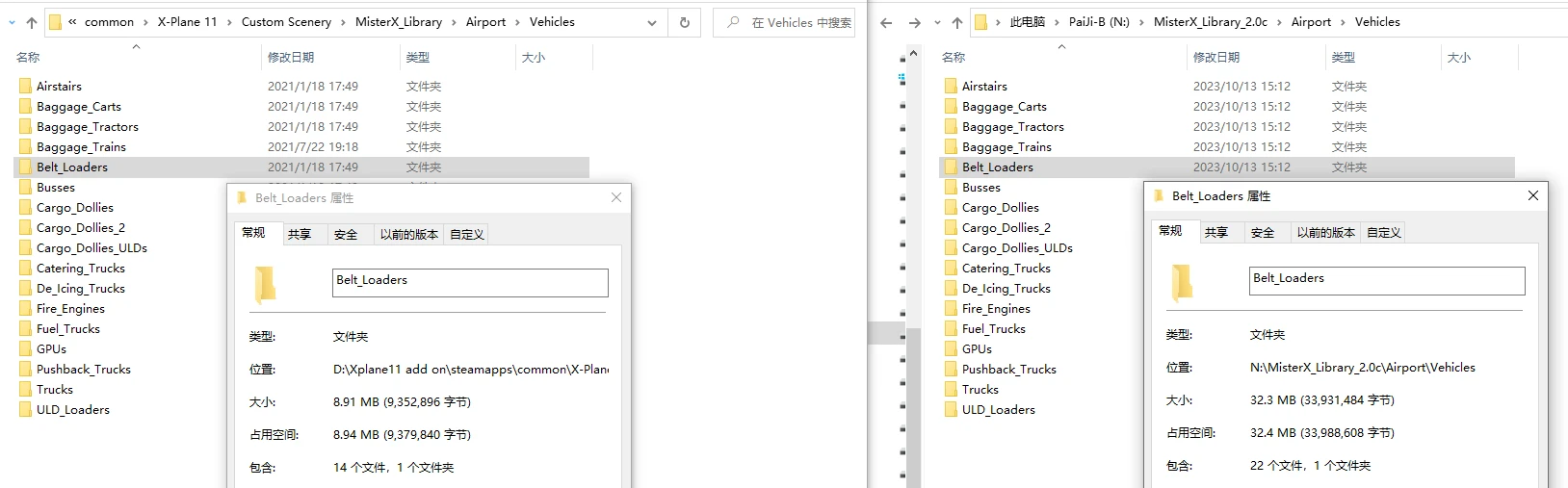Click folder name field in left properties dialog
Viewport: 1568px width, 488px height.
(x=470, y=282)
